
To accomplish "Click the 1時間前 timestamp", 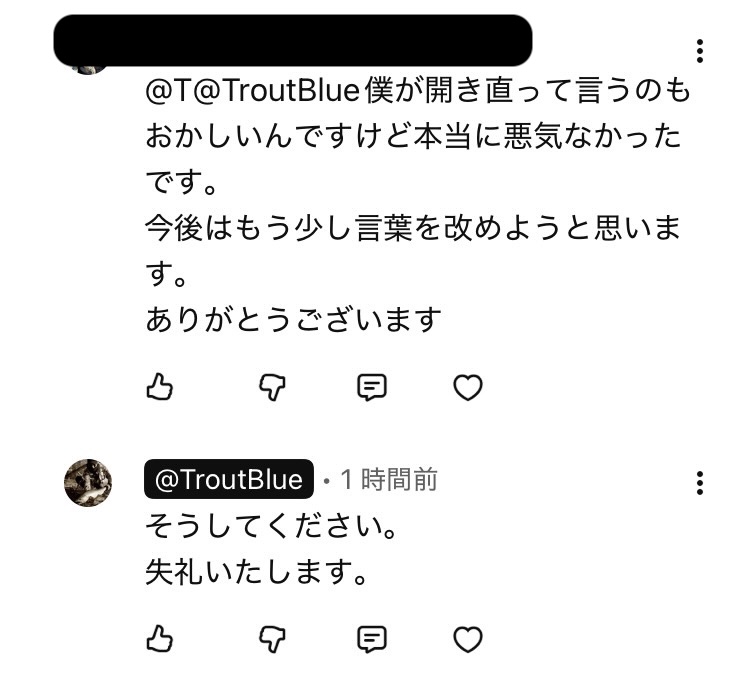I will [388, 480].
